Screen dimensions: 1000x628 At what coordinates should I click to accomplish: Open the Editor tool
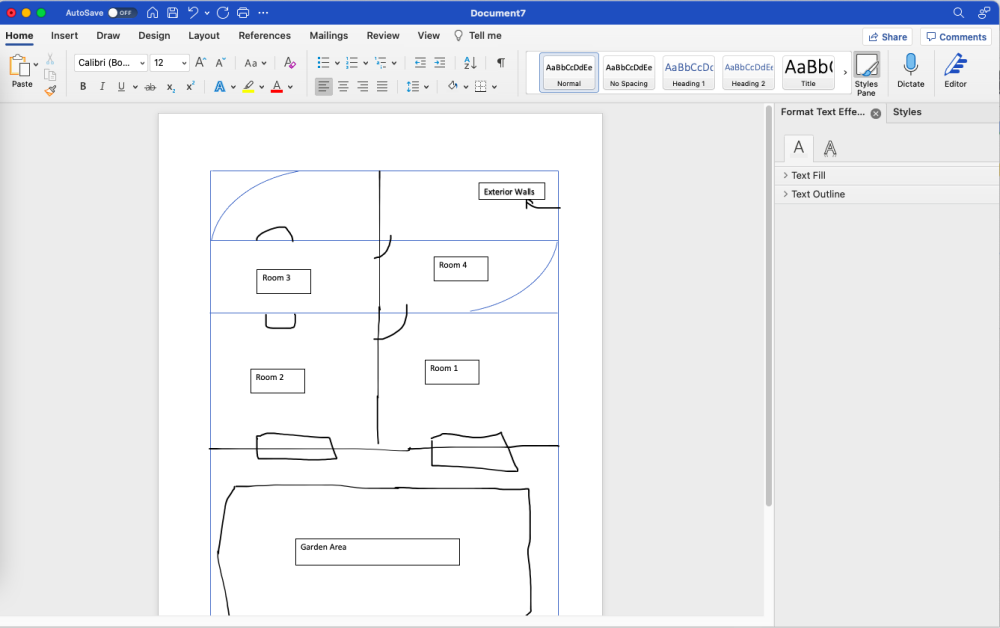955,70
